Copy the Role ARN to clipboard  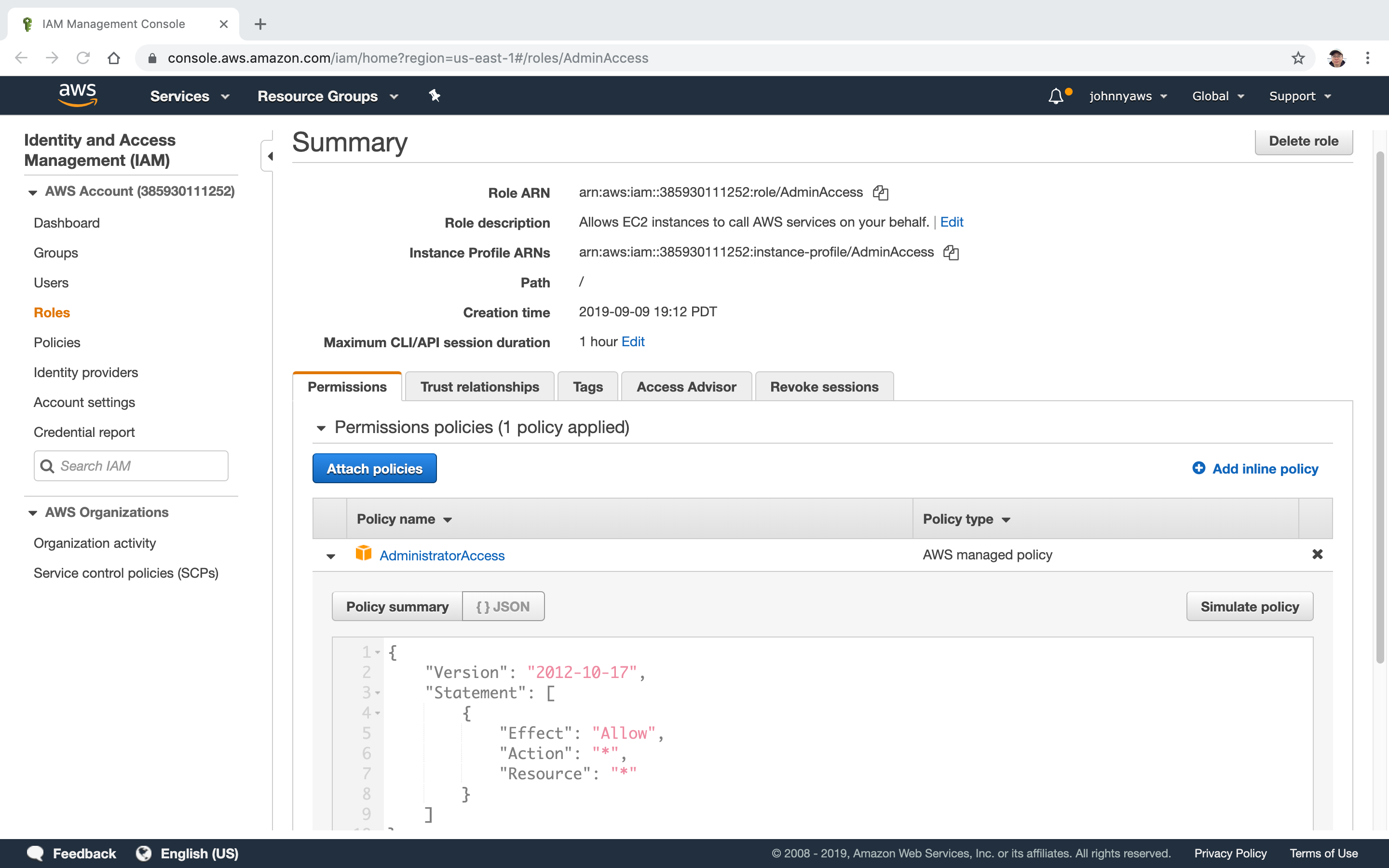(x=881, y=193)
